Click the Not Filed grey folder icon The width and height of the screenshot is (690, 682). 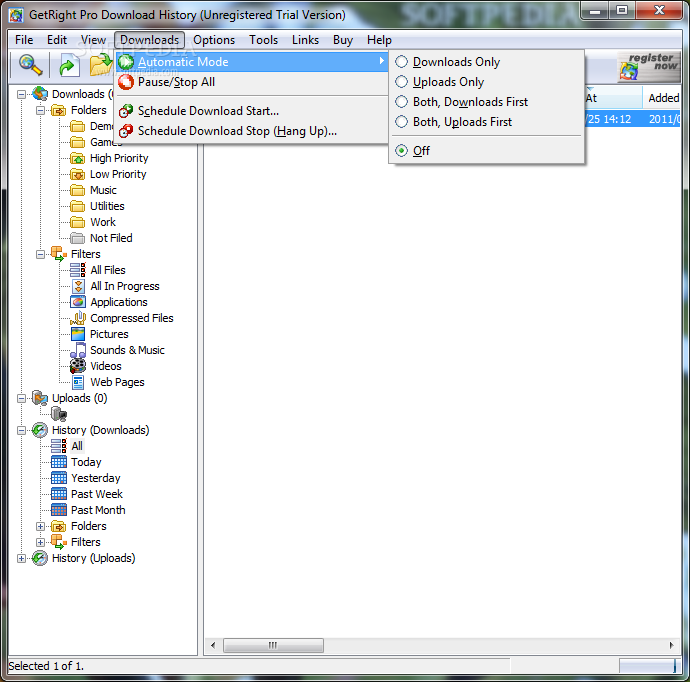(77, 238)
